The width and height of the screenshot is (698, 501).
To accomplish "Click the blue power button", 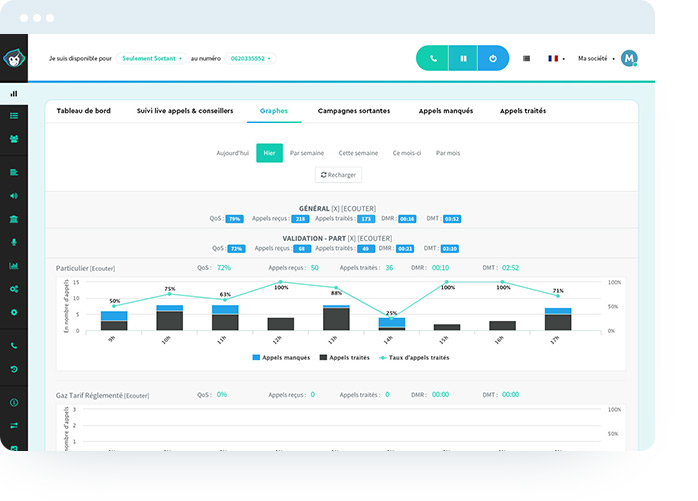I will pos(493,58).
